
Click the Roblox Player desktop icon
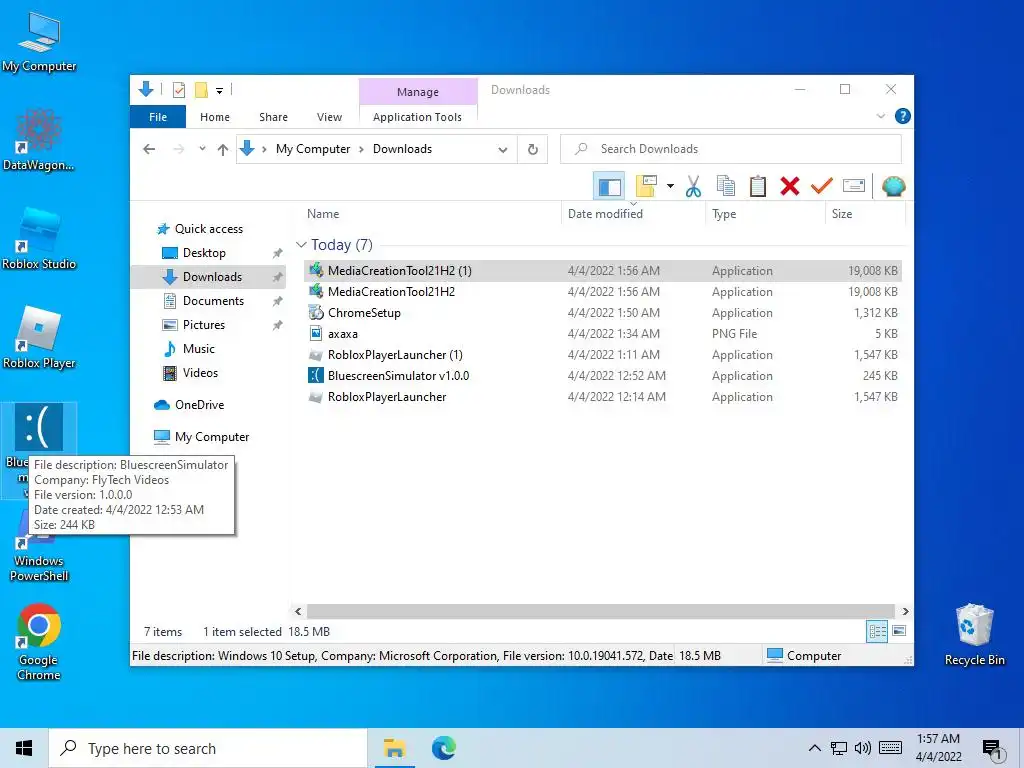39,338
